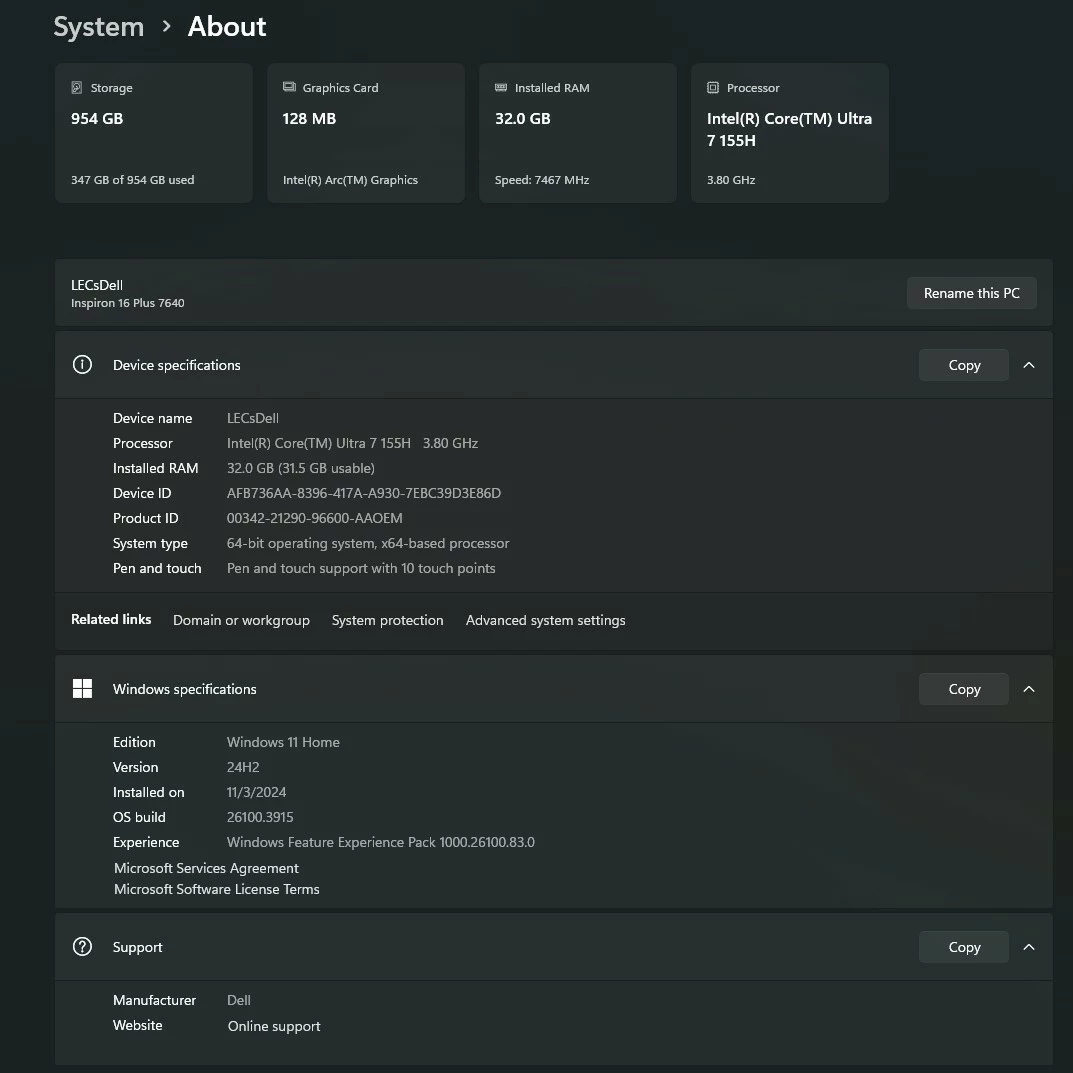Click the installed on date 11/3/2024
This screenshot has height=1073, width=1073.
pos(256,792)
